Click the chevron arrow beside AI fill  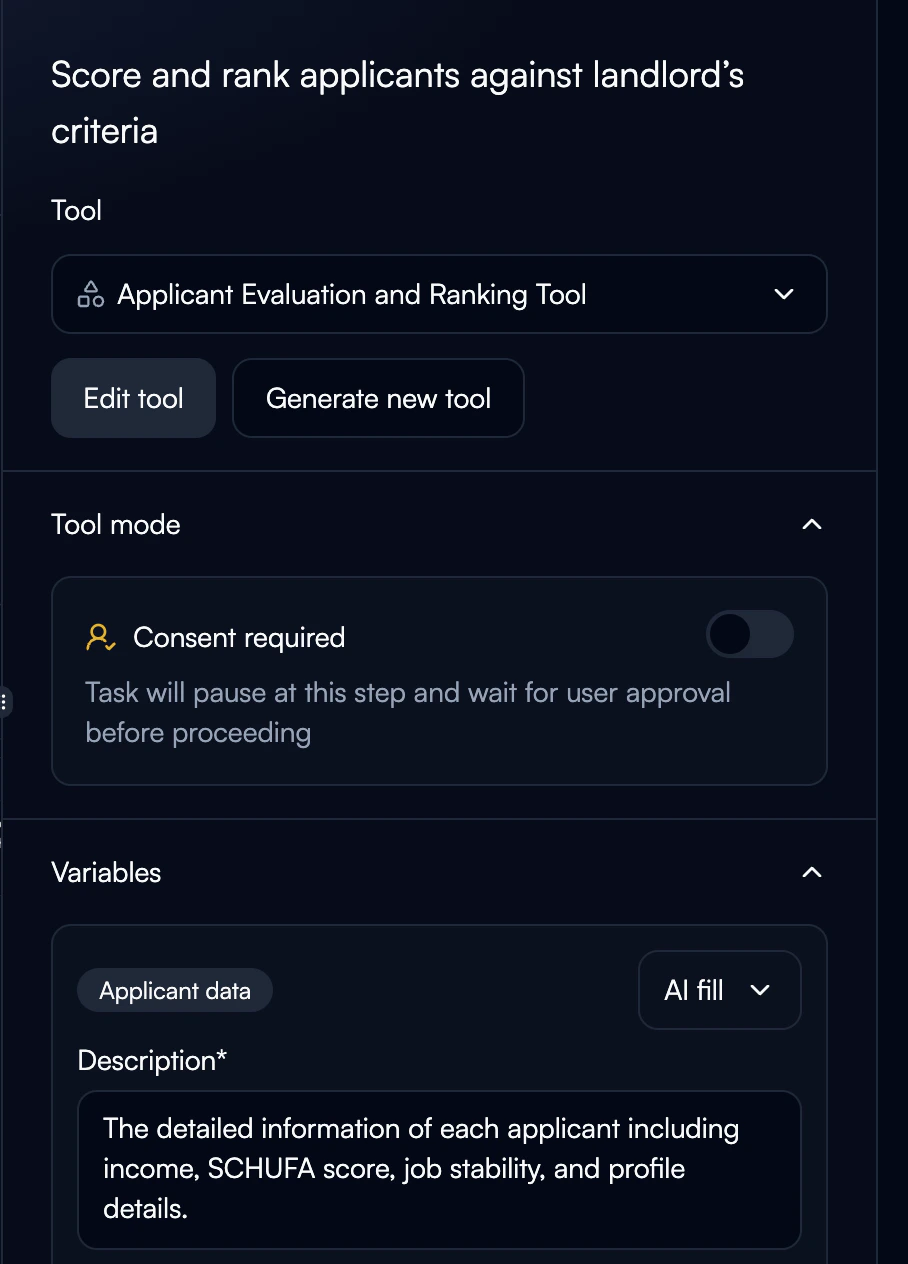tap(760, 990)
